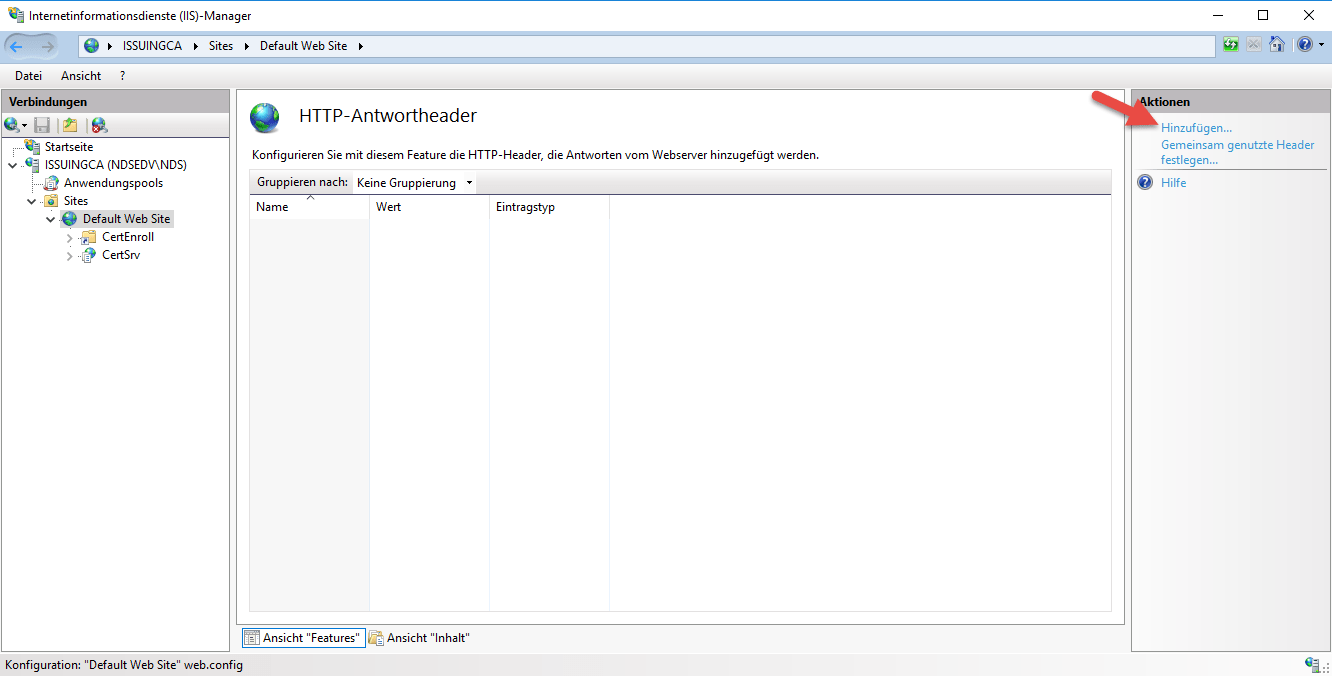The height and width of the screenshot is (676, 1332).
Task: Expand the CertEnroll node
Action: point(69,237)
